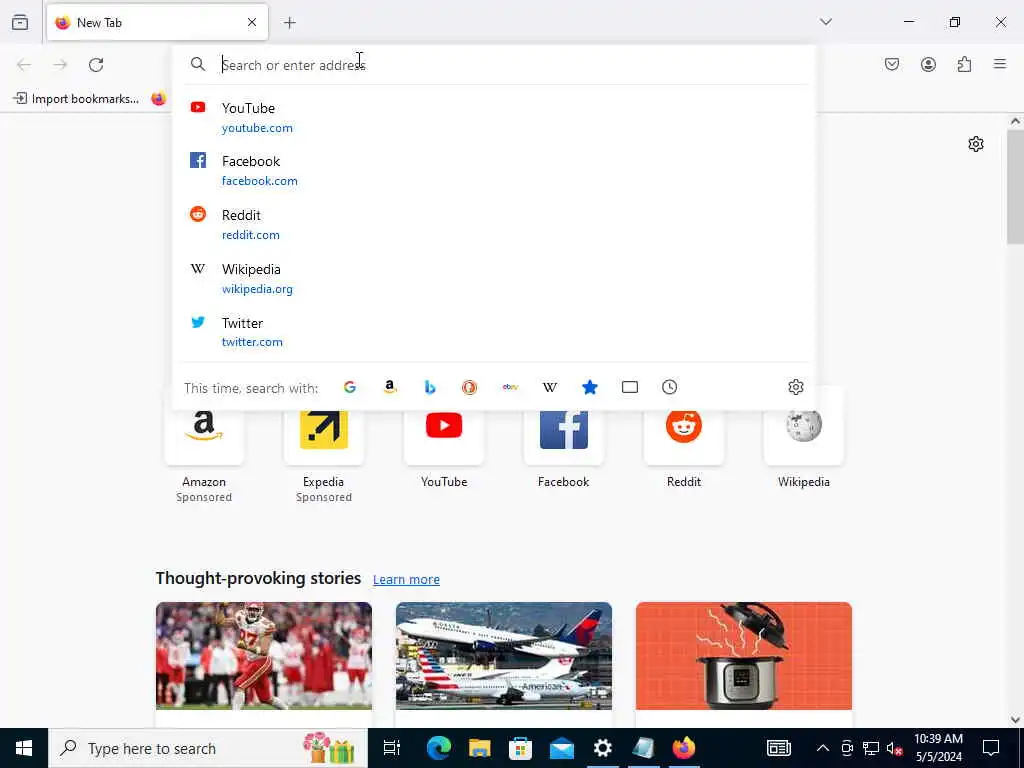Screen dimensions: 1024x768
Task: Choose Reddit suggestion in address dropdown
Action: tap(494, 224)
